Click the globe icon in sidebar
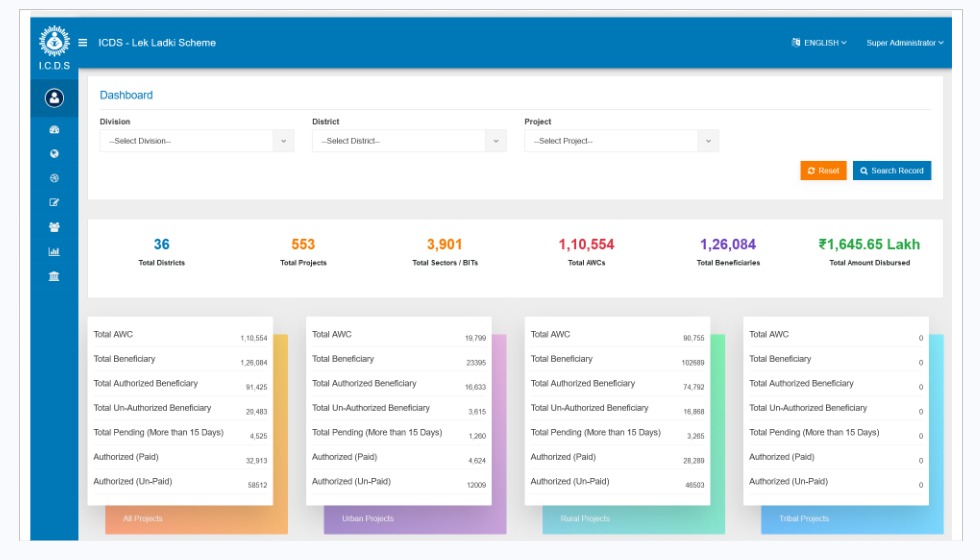The width and height of the screenshot is (980, 560). click(x=54, y=154)
